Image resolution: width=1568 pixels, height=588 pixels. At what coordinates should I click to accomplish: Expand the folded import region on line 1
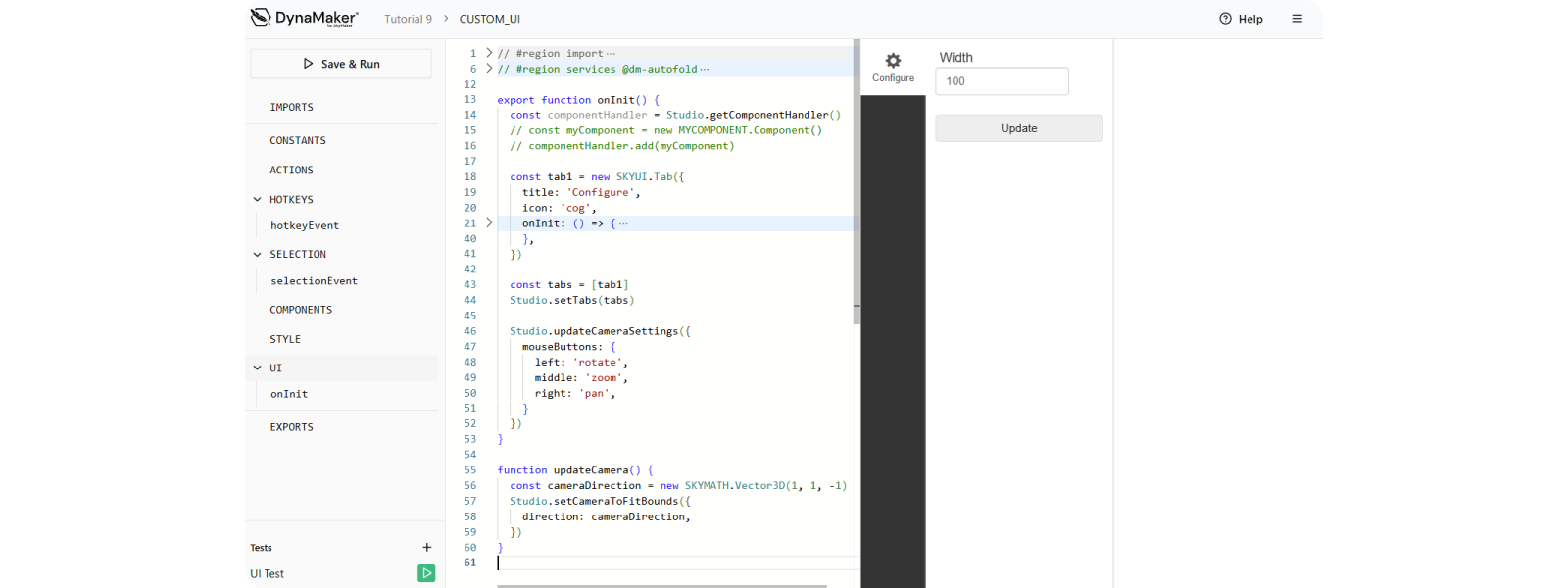[x=489, y=53]
